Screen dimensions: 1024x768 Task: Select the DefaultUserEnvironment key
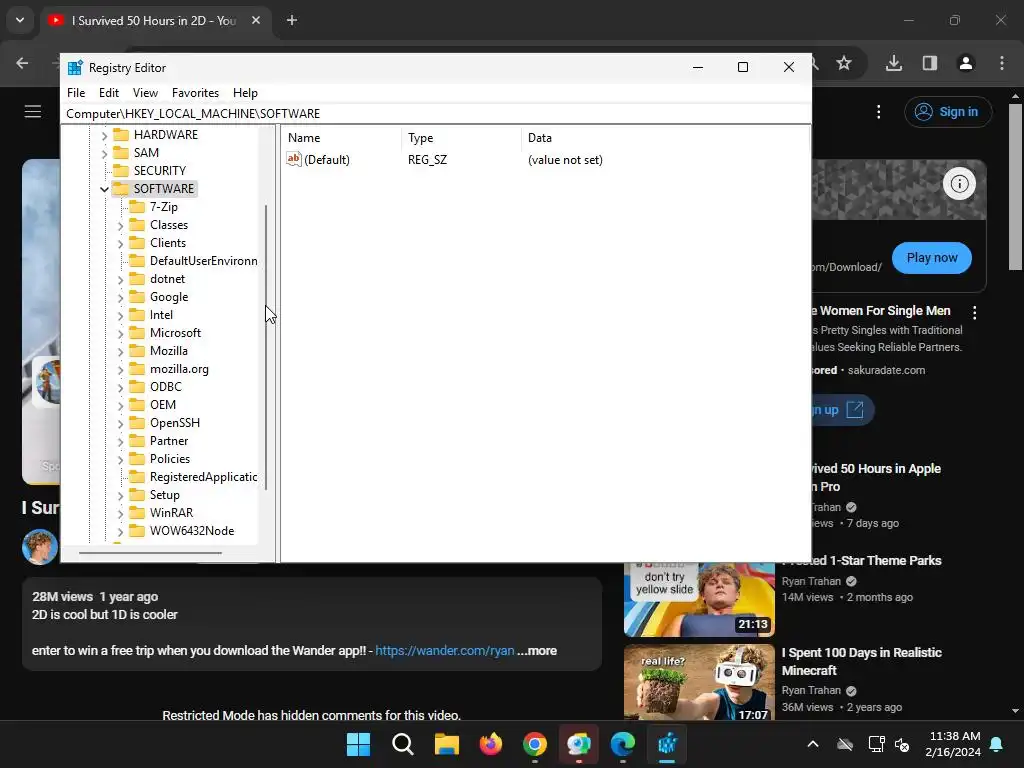203,261
